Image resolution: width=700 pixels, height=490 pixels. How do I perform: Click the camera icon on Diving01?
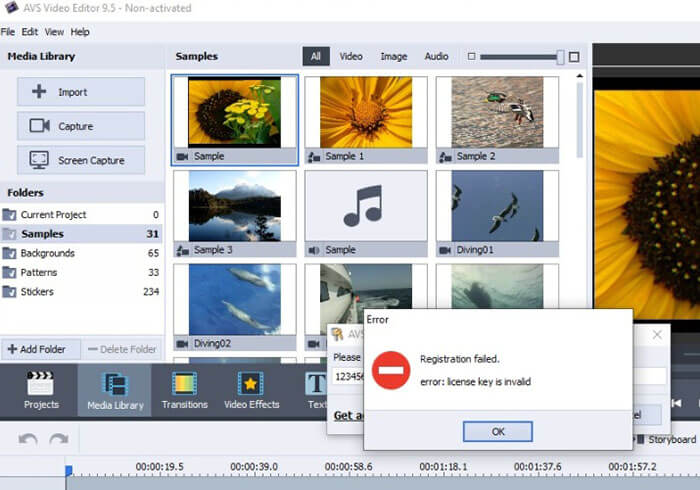(445, 250)
